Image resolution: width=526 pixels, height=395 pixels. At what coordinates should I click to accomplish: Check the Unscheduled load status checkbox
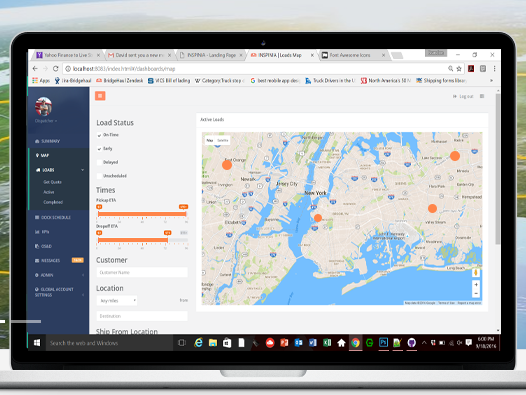tap(99, 176)
